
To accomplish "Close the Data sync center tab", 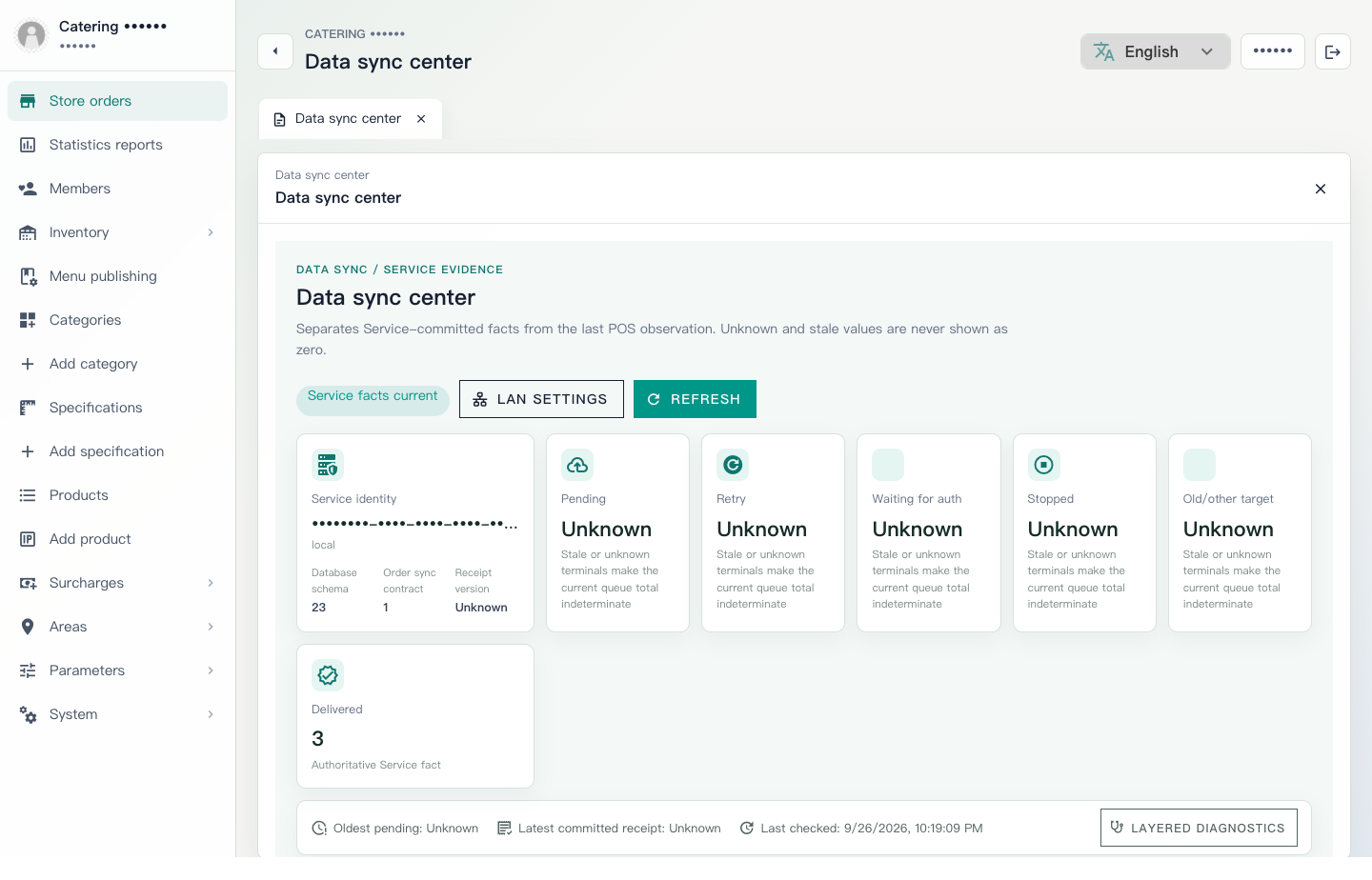I will (421, 119).
